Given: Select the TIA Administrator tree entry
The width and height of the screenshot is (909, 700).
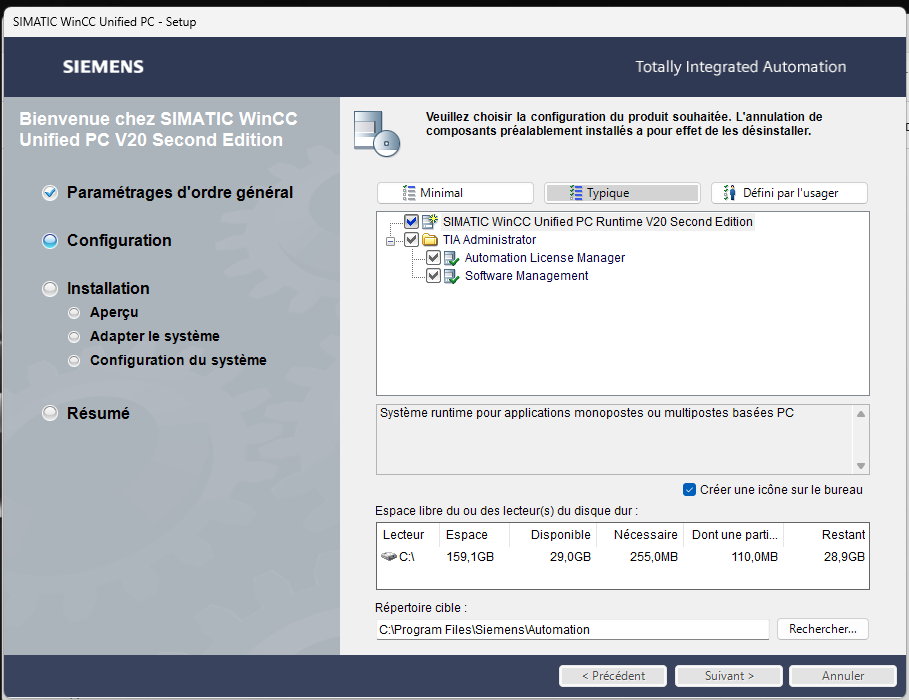Looking at the screenshot, I should tap(489, 240).
